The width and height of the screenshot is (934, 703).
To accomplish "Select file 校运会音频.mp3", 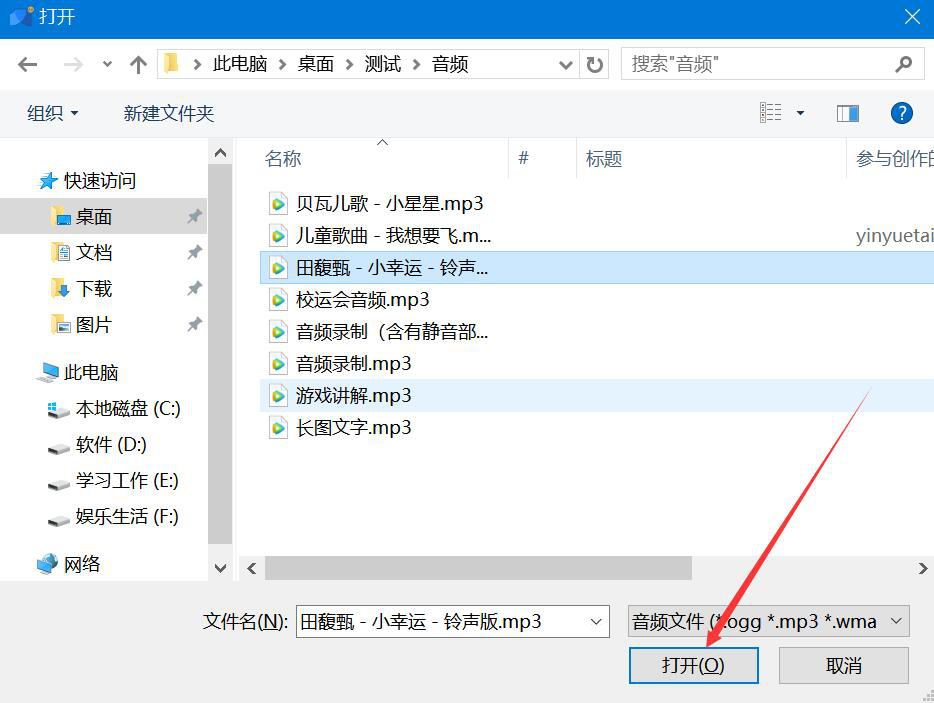I will click(x=362, y=300).
